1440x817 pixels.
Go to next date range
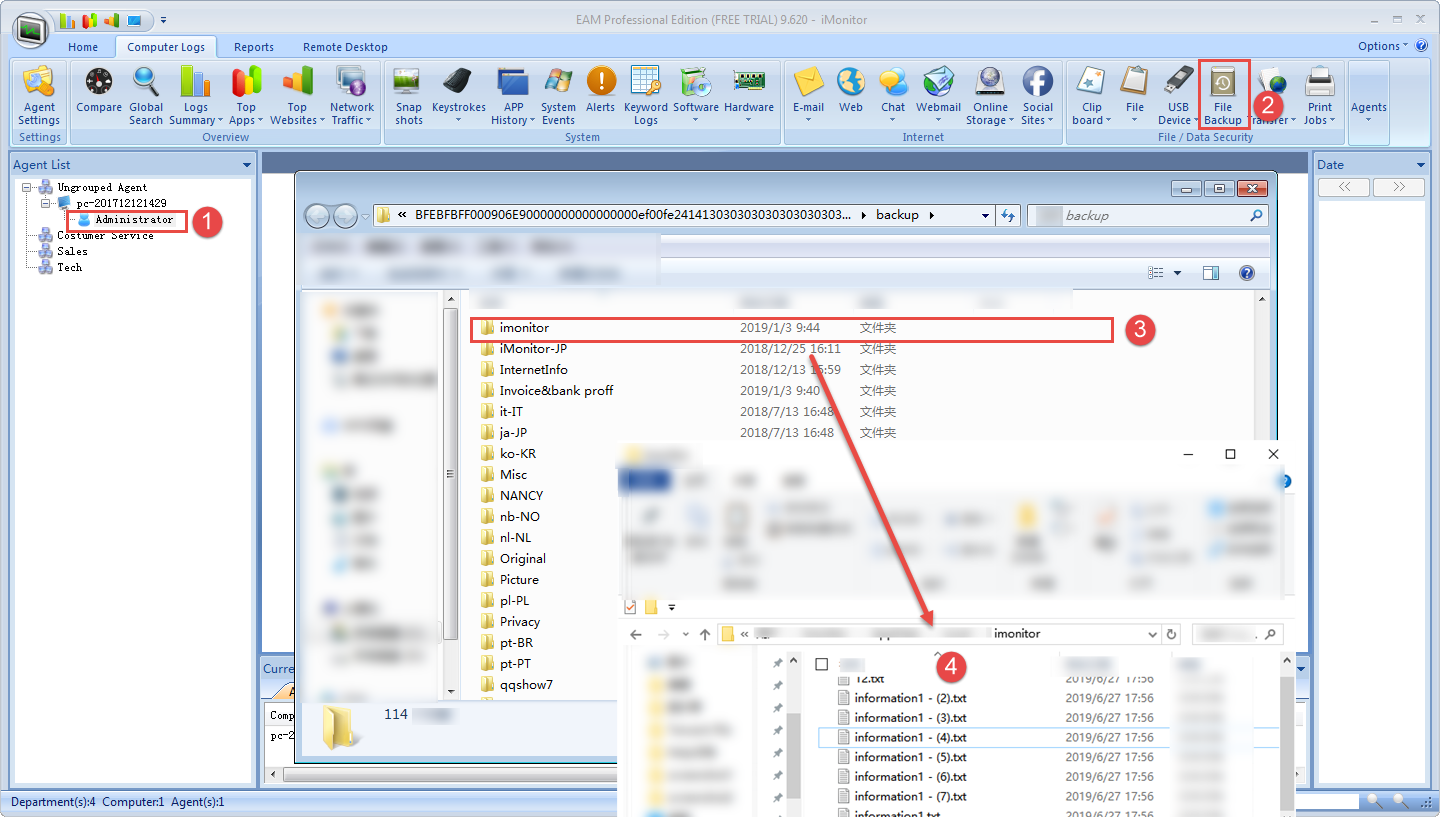tap(1398, 187)
